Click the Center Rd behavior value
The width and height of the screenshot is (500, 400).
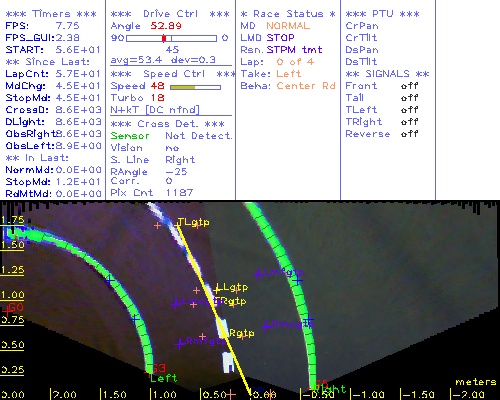point(306,86)
